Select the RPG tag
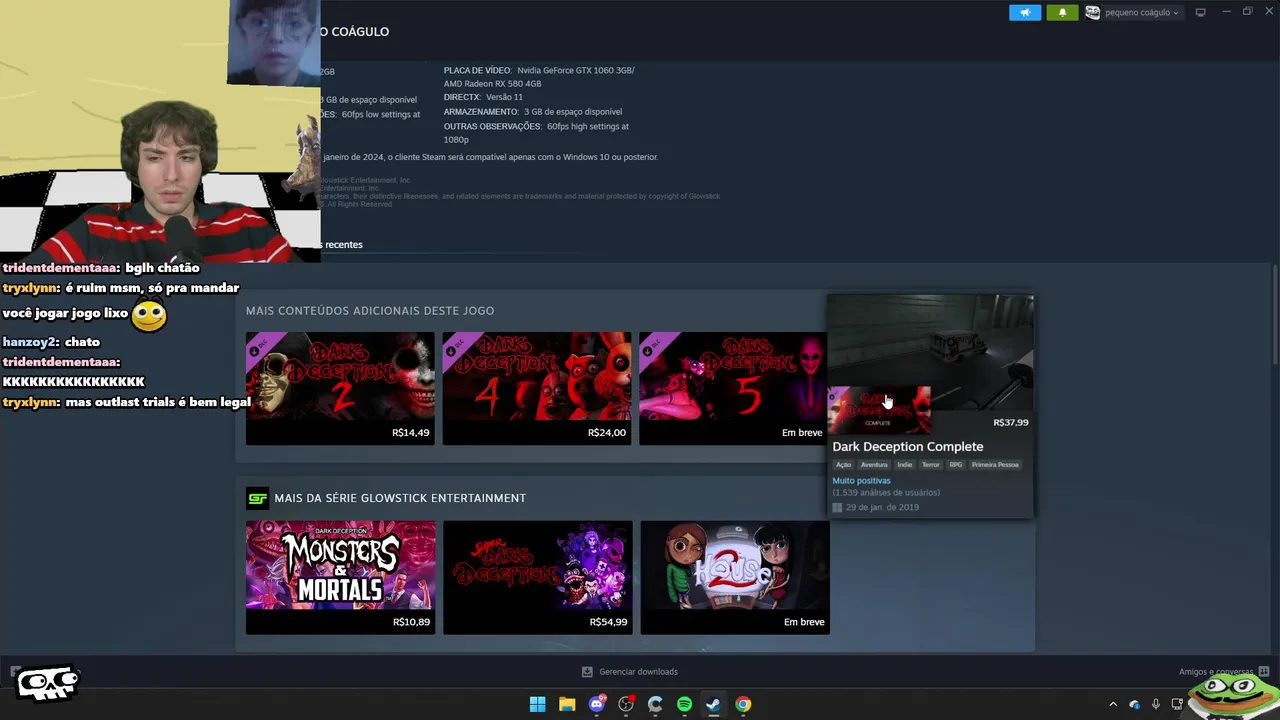 pyautogui.click(x=955, y=465)
